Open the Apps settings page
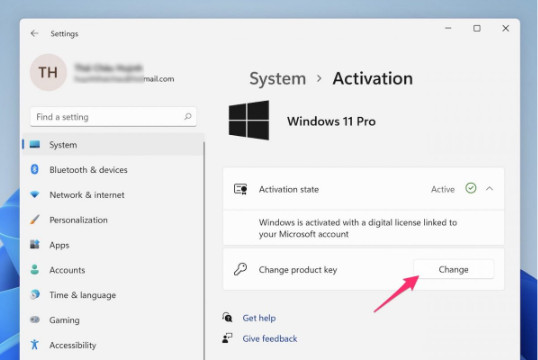Viewport: 538px width, 360px height. click(113, 245)
